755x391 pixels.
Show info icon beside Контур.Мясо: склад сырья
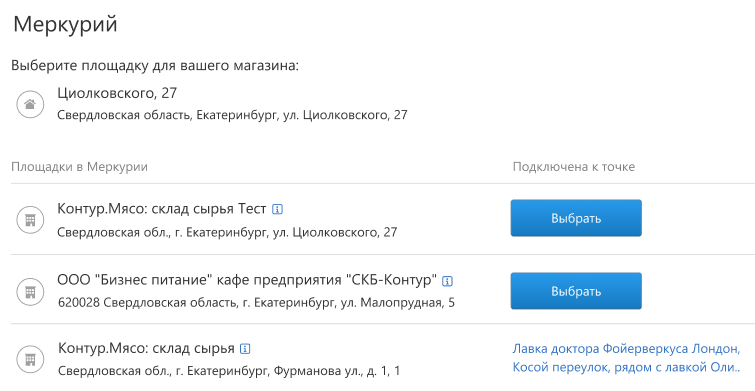click(x=245, y=349)
